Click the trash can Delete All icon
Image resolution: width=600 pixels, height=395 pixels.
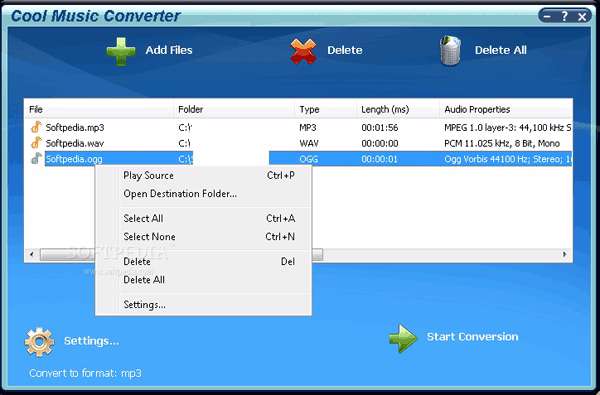tap(450, 51)
